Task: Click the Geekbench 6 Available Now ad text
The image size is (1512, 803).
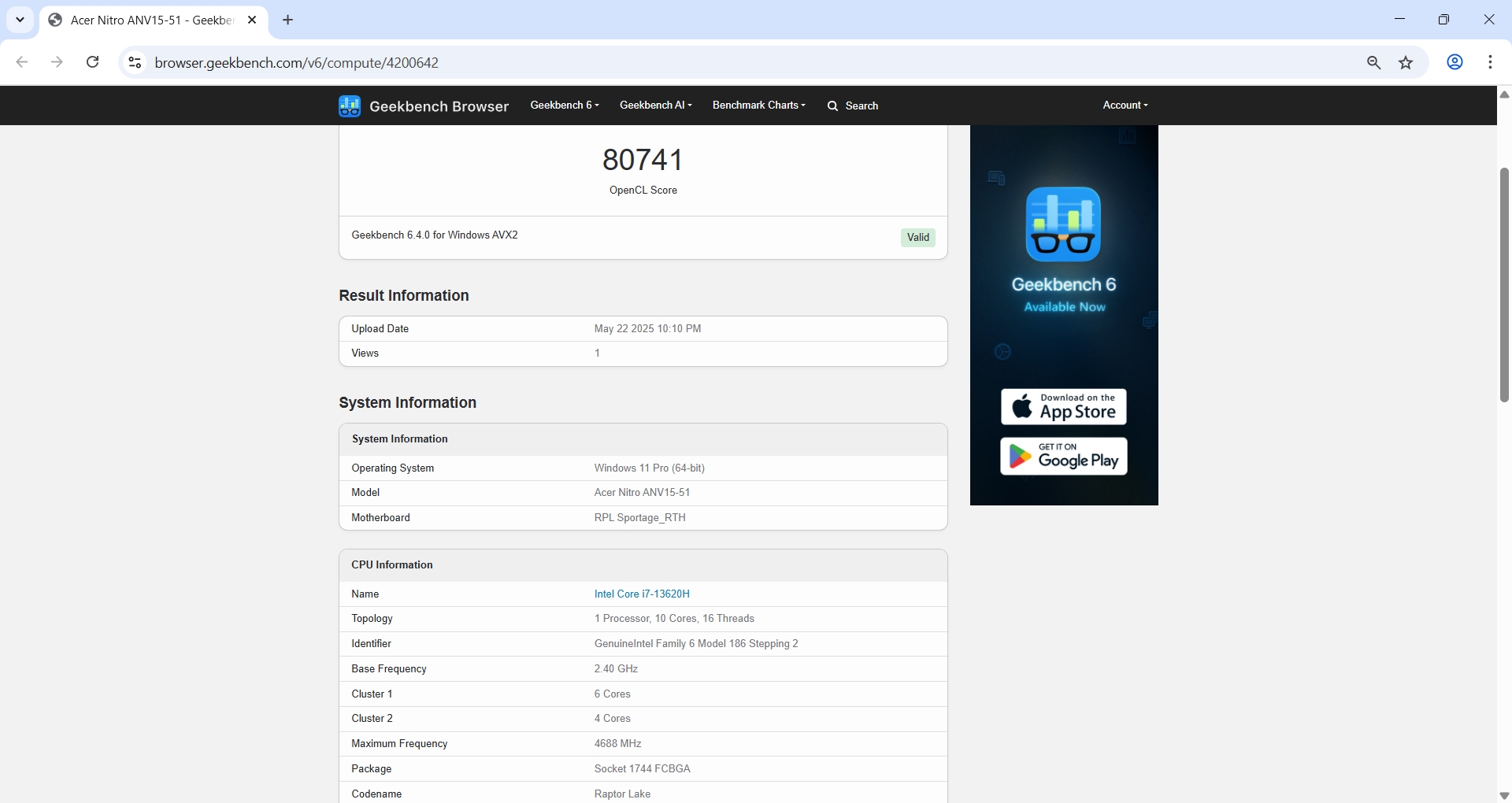Action: tap(1064, 294)
